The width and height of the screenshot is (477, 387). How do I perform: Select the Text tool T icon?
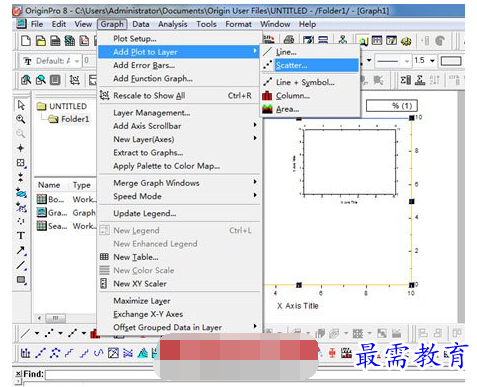[21, 235]
